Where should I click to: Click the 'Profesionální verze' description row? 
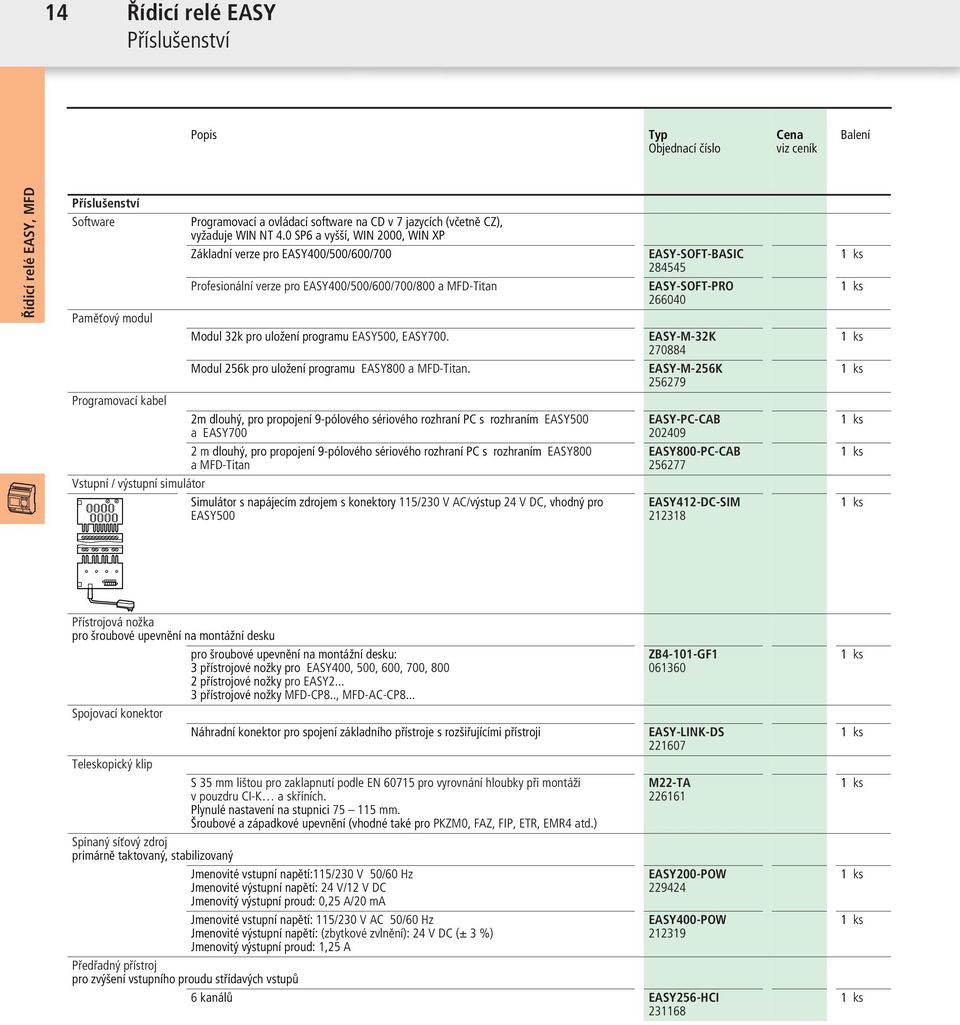[x=344, y=286]
